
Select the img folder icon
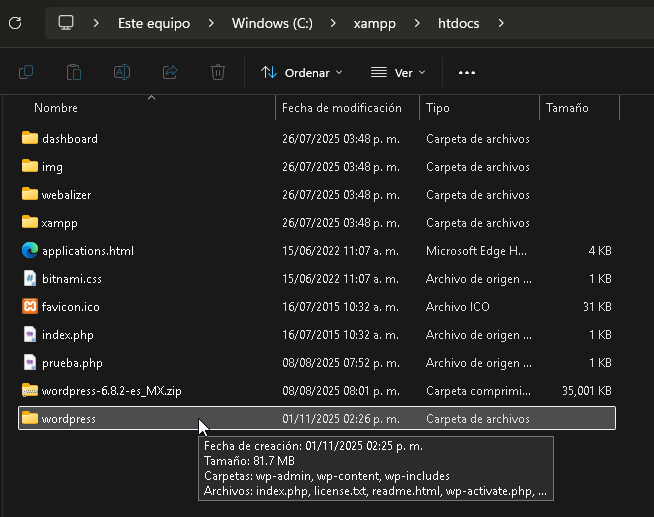click(x=30, y=166)
